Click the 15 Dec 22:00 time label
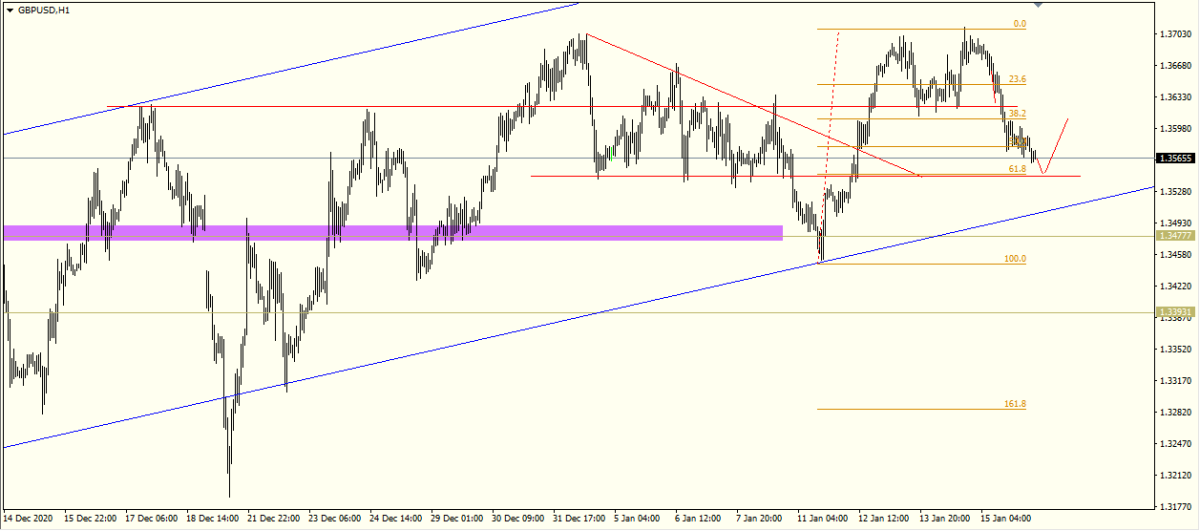Image resolution: width=1200 pixels, height=531 pixels. point(89,519)
